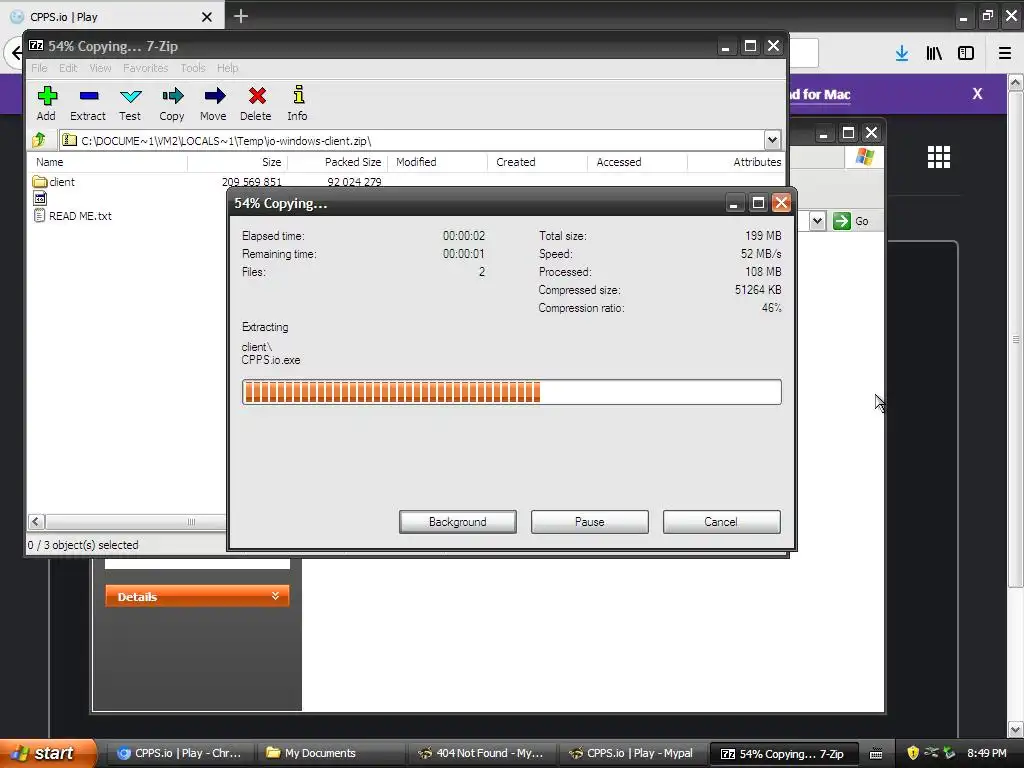Open the File menu in 7-Zip

point(39,68)
